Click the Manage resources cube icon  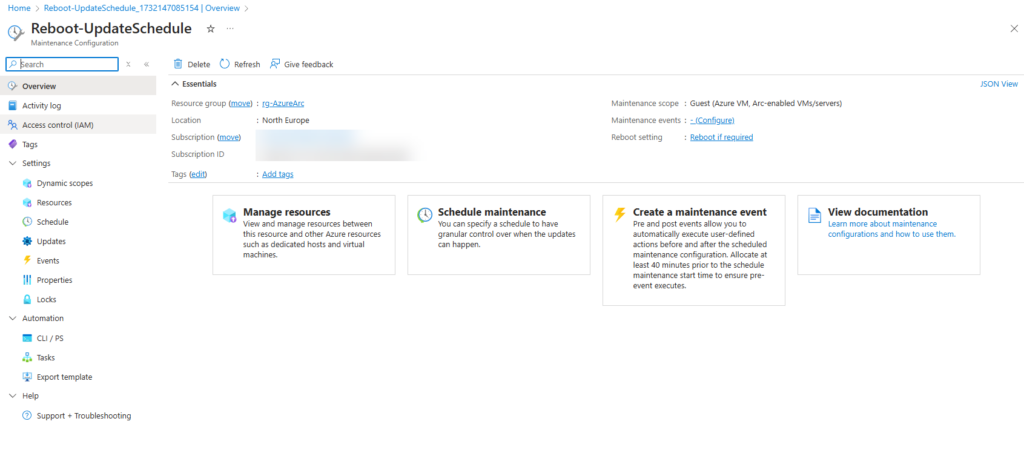tap(229, 216)
